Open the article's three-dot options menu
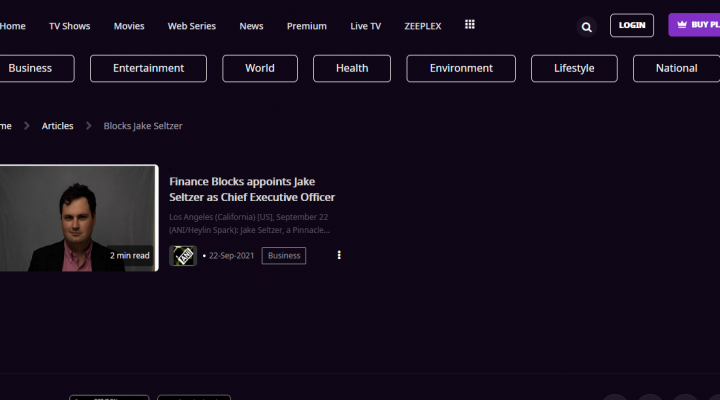Image resolution: width=720 pixels, height=400 pixels. pos(339,255)
